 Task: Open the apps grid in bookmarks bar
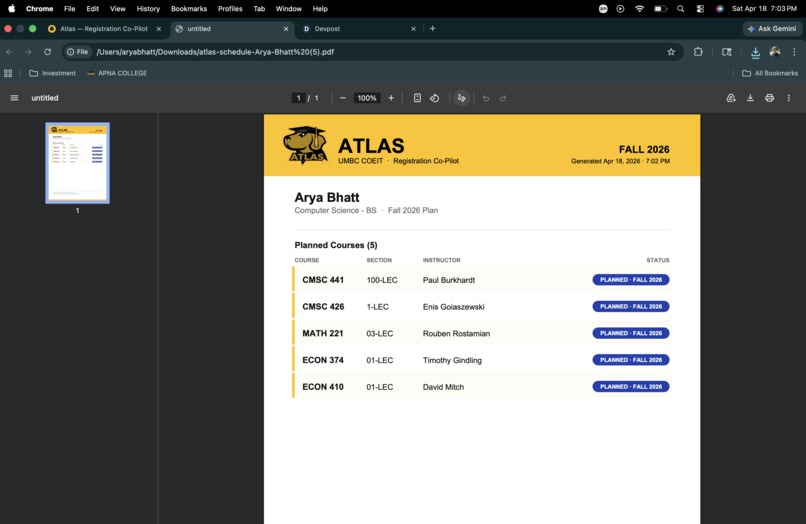(8, 73)
